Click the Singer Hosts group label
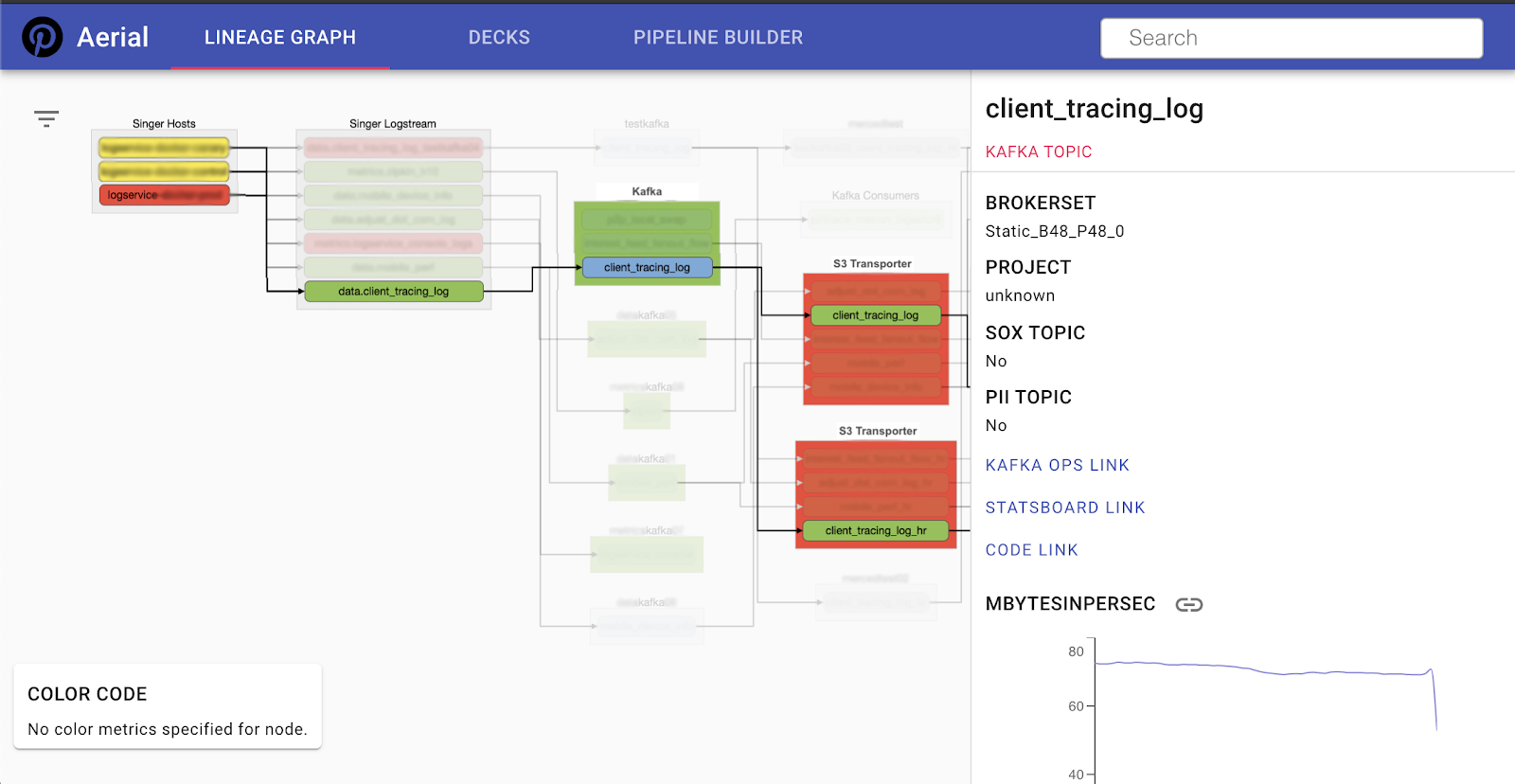 164,124
